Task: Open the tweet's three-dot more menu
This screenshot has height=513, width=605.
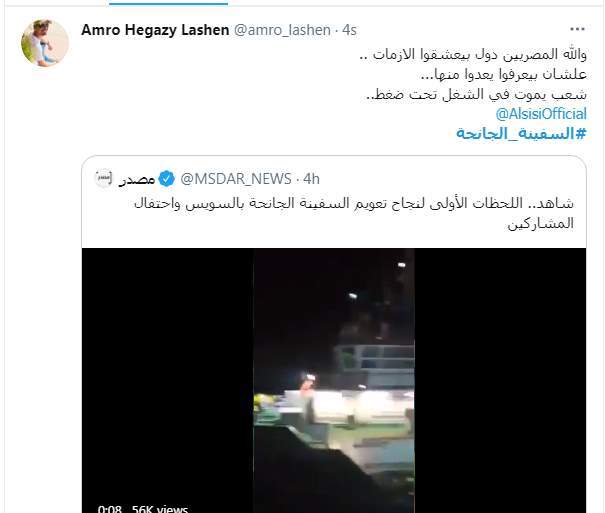Action: click(577, 29)
